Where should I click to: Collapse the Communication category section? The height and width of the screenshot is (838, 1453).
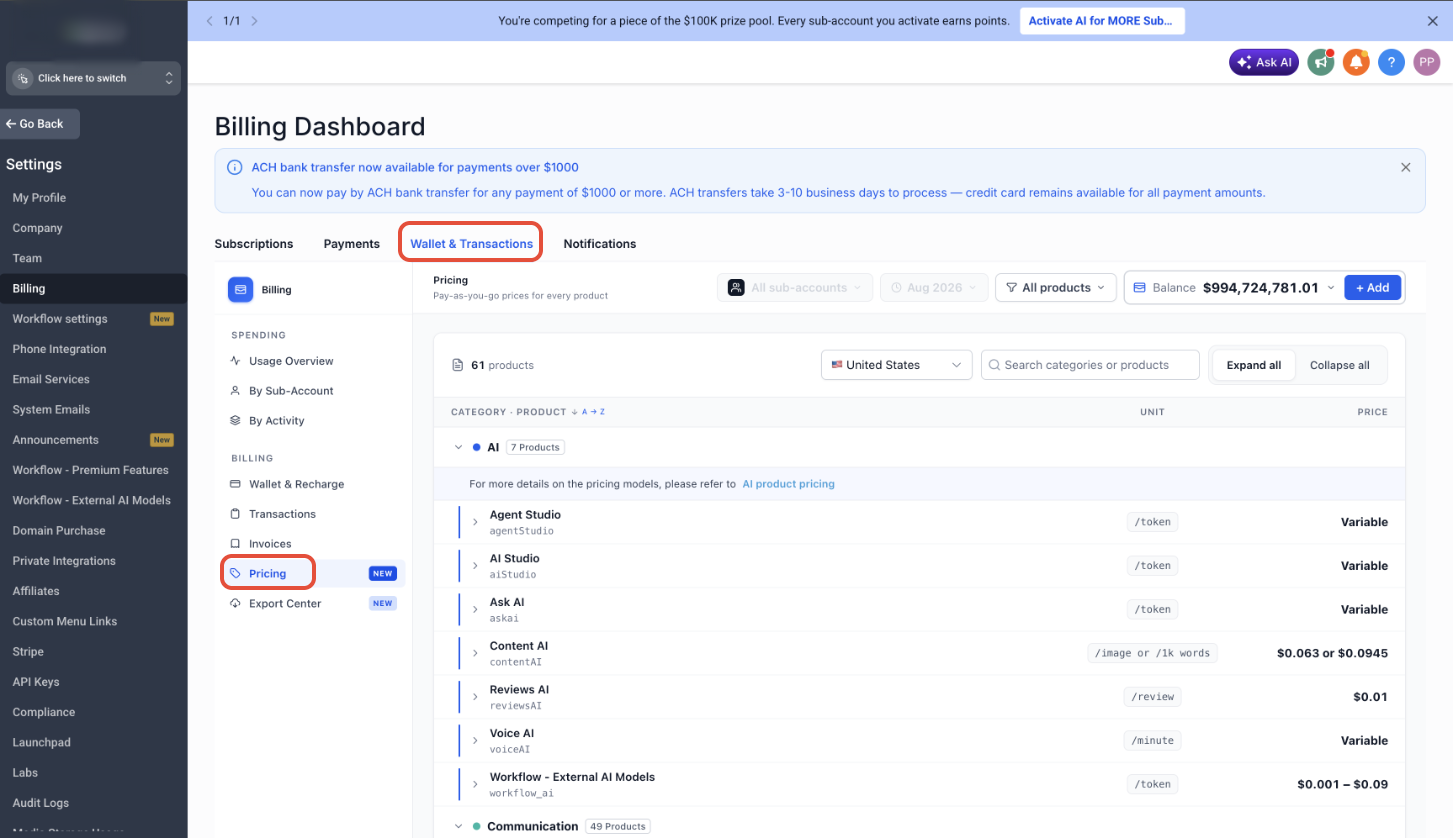459,826
